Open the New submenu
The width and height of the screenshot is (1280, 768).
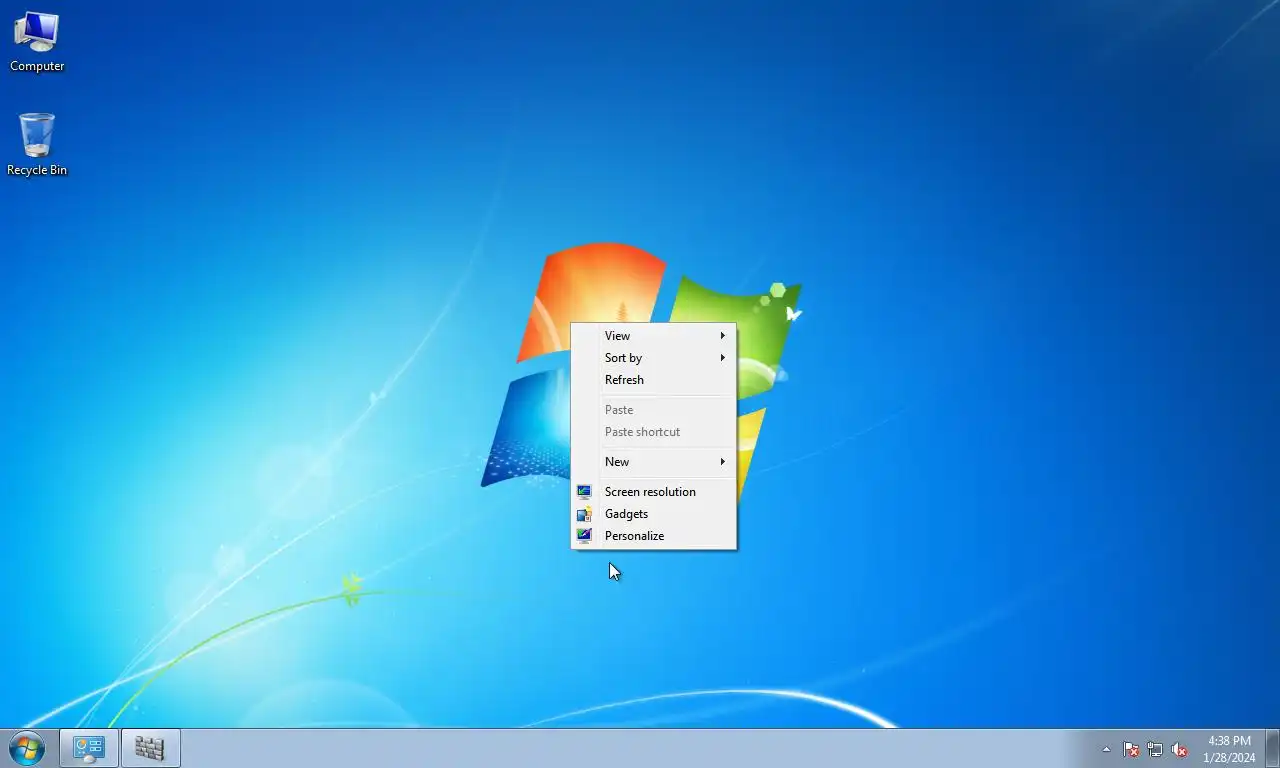pos(653,462)
